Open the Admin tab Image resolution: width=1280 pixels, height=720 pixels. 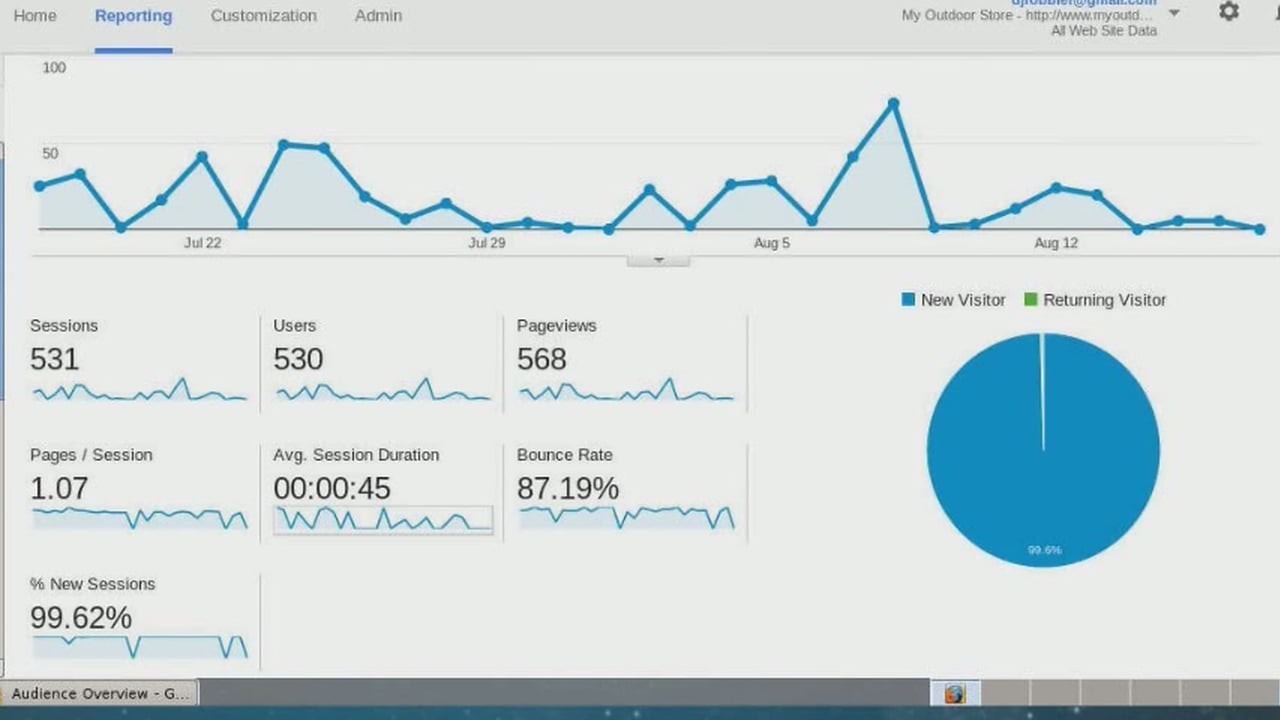pyautogui.click(x=378, y=16)
